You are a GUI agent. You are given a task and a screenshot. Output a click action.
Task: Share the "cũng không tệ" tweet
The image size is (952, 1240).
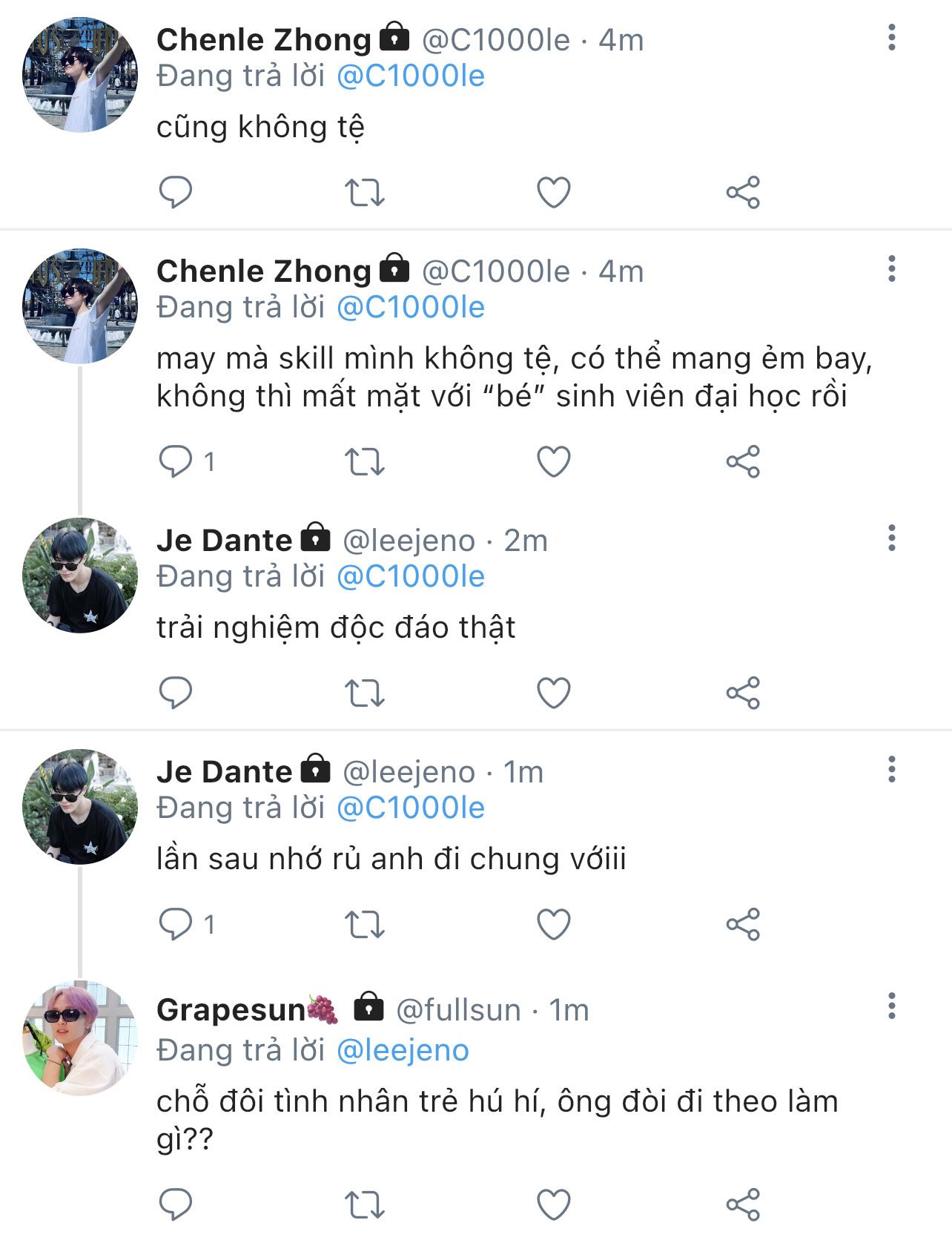point(743,192)
